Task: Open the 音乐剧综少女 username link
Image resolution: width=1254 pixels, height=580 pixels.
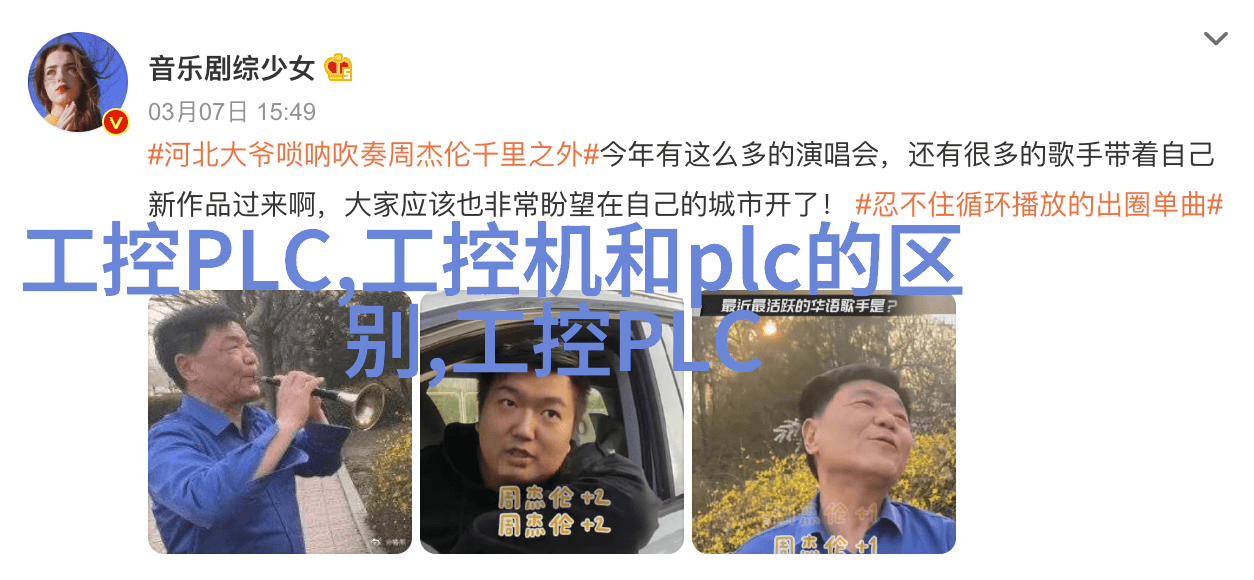Action: (232, 69)
